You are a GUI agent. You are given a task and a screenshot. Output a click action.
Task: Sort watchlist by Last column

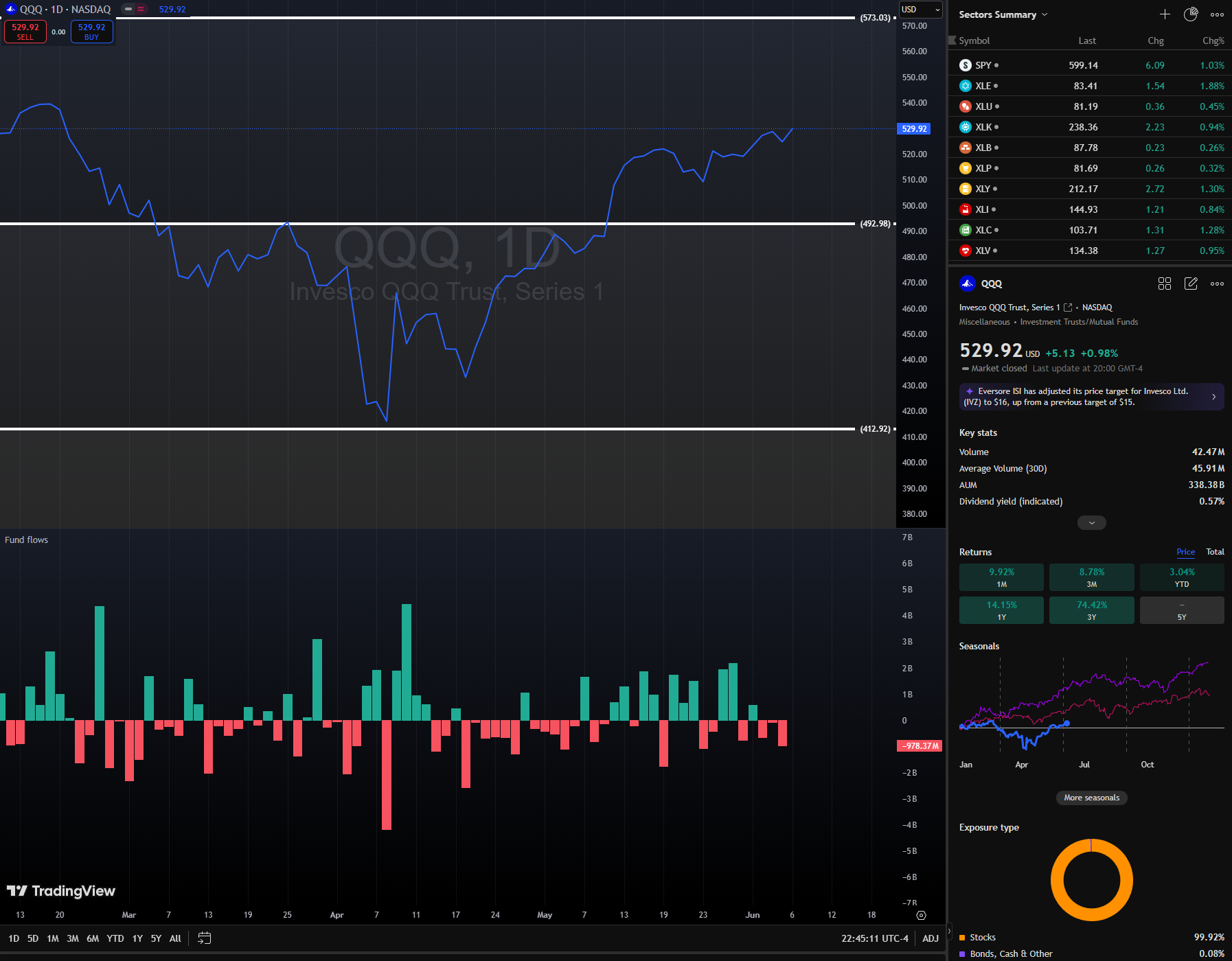pos(1087,40)
